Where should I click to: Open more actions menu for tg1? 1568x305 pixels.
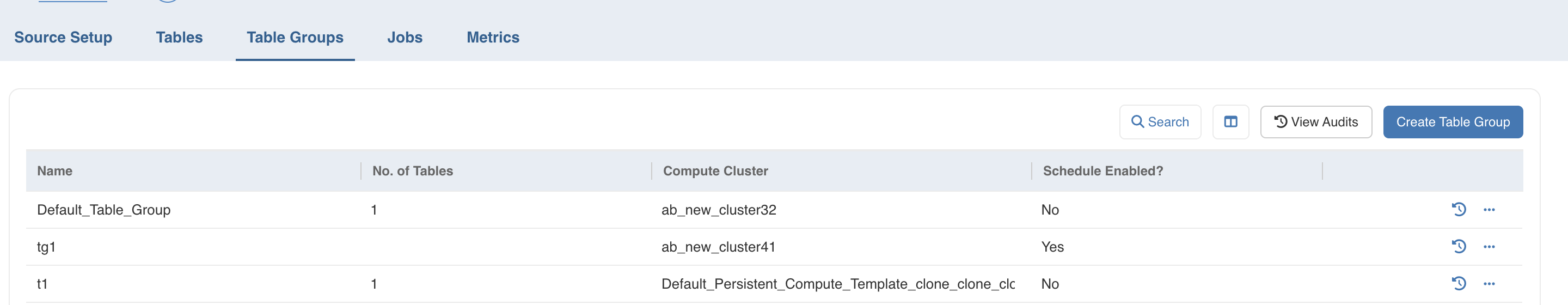(x=1489, y=247)
